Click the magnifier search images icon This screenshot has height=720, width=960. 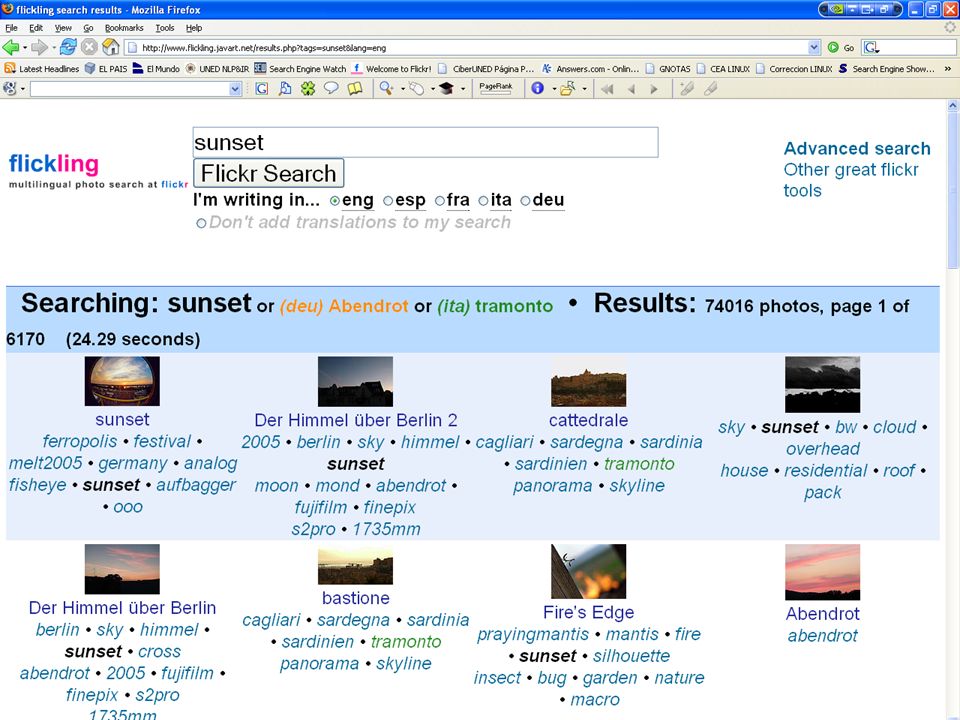click(x=386, y=89)
